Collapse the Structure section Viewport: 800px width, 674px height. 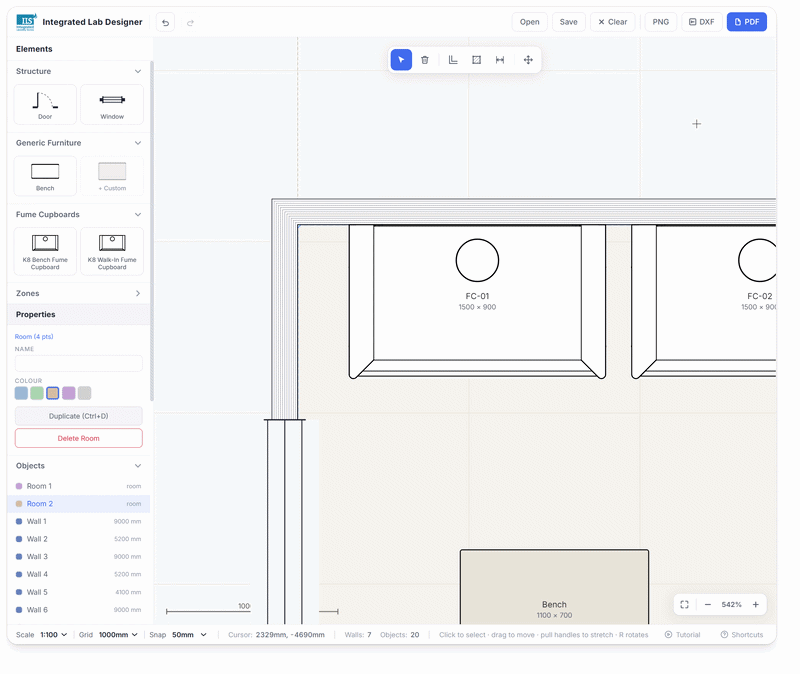(x=138, y=71)
